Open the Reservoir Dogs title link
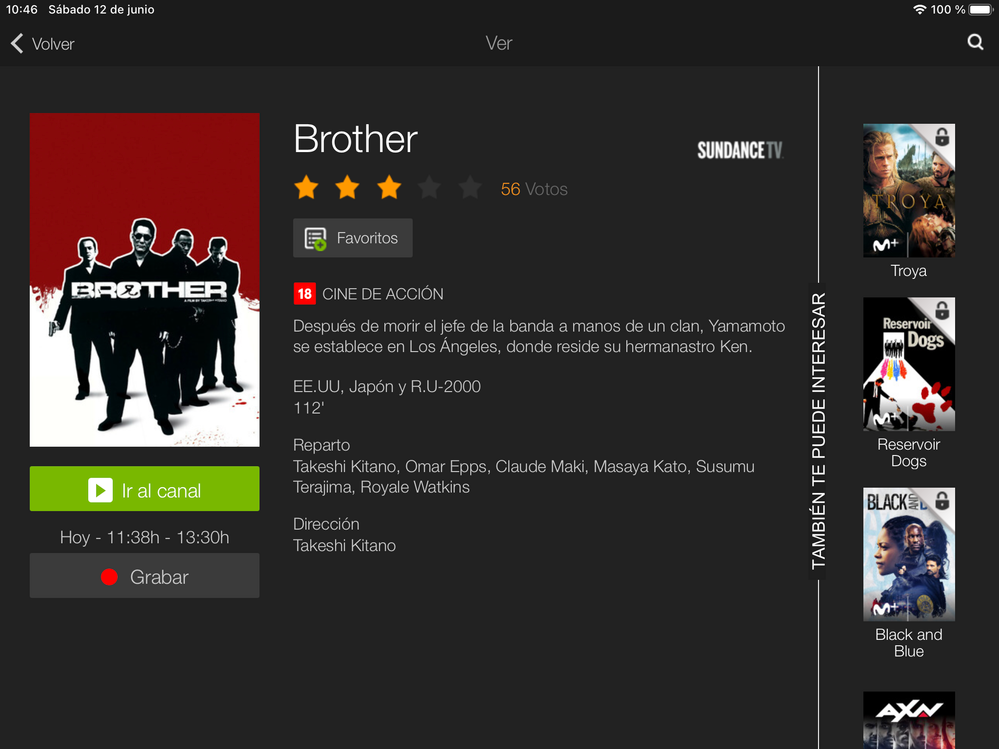999x749 pixels. 909,452
